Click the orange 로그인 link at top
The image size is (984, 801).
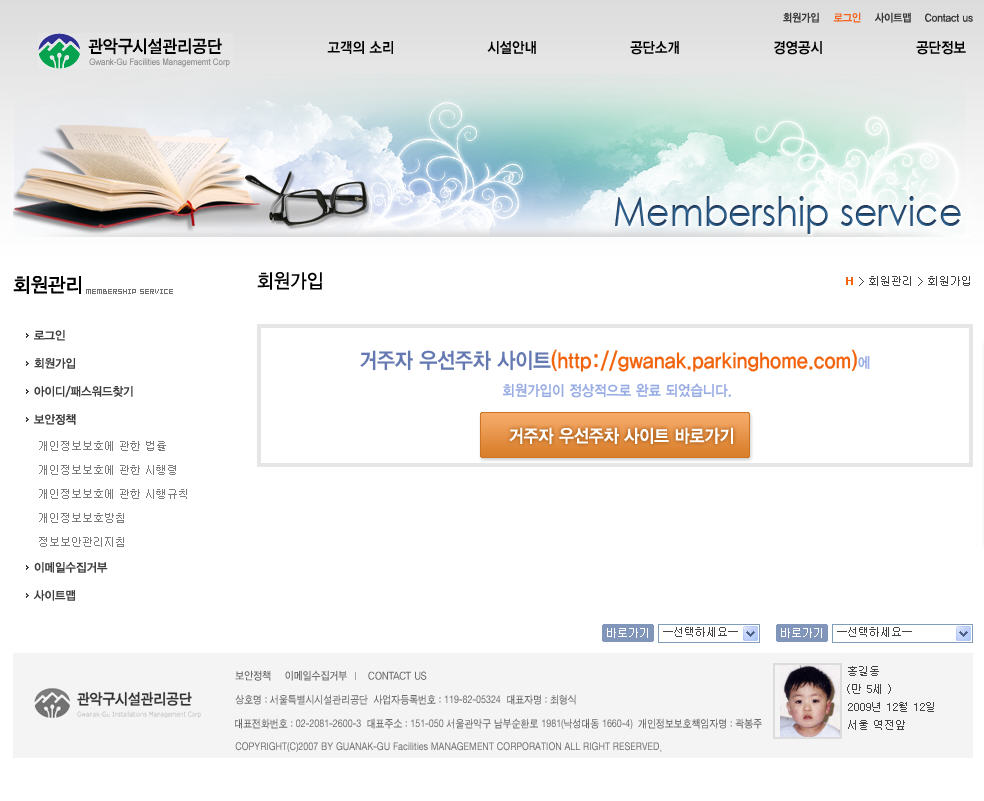[847, 18]
